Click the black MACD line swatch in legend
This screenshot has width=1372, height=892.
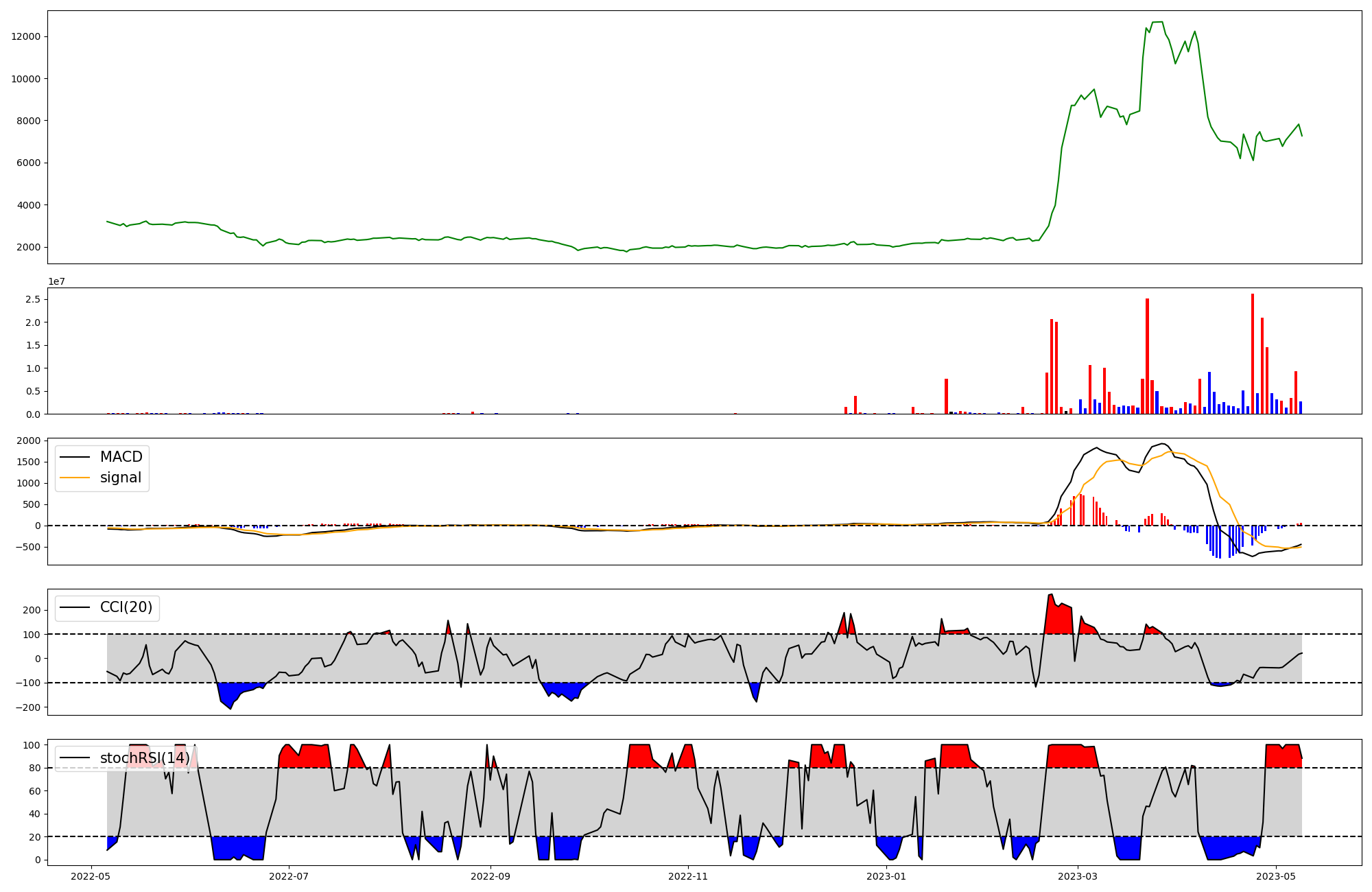pyautogui.click(x=75, y=457)
